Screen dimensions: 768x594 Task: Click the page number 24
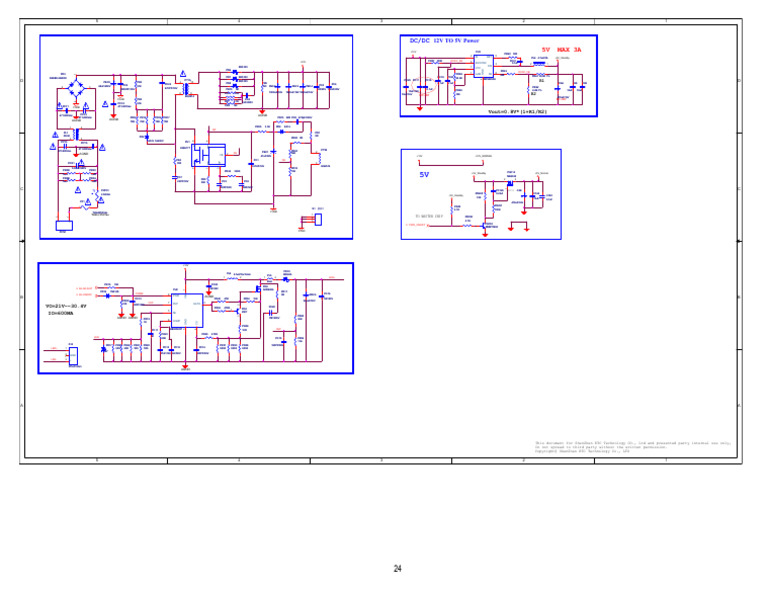click(397, 569)
